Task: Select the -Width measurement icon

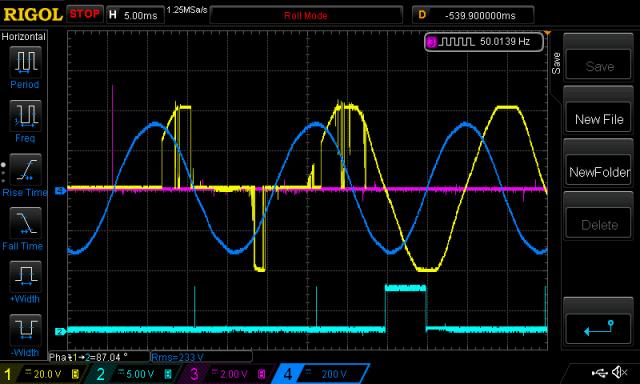Action: click(25, 330)
